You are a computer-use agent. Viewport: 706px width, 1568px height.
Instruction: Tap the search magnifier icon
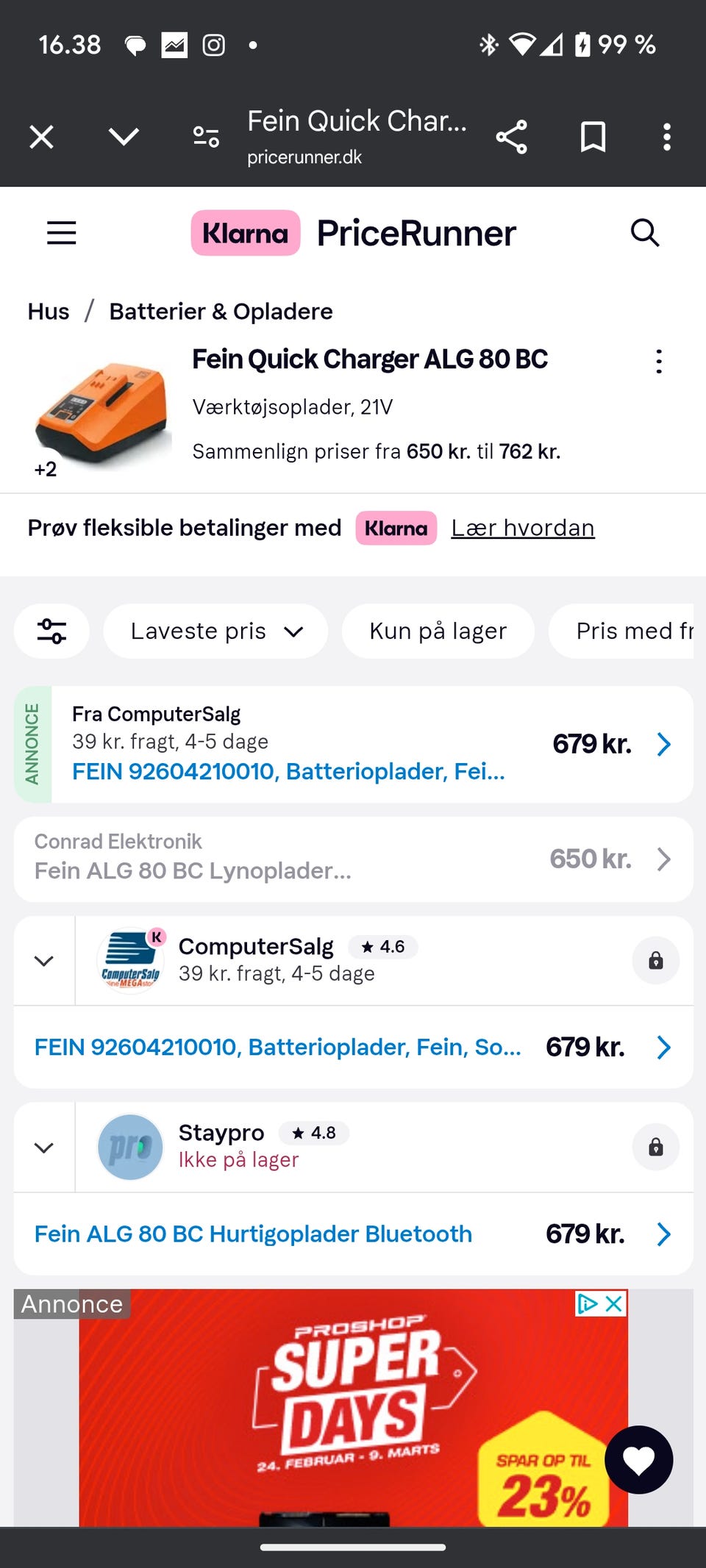(645, 233)
